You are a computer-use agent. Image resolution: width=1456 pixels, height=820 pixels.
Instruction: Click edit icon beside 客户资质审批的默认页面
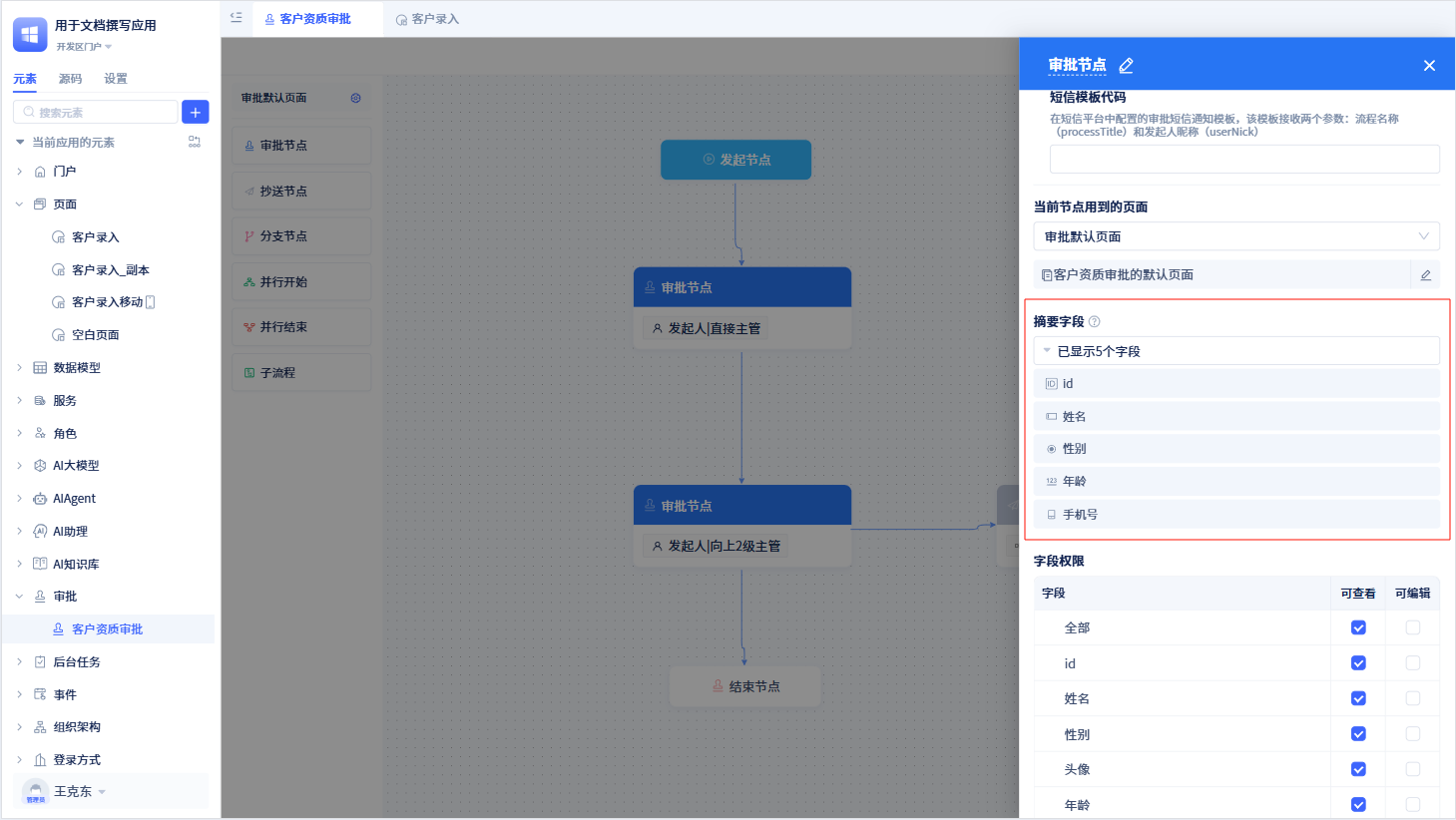tap(1425, 275)
